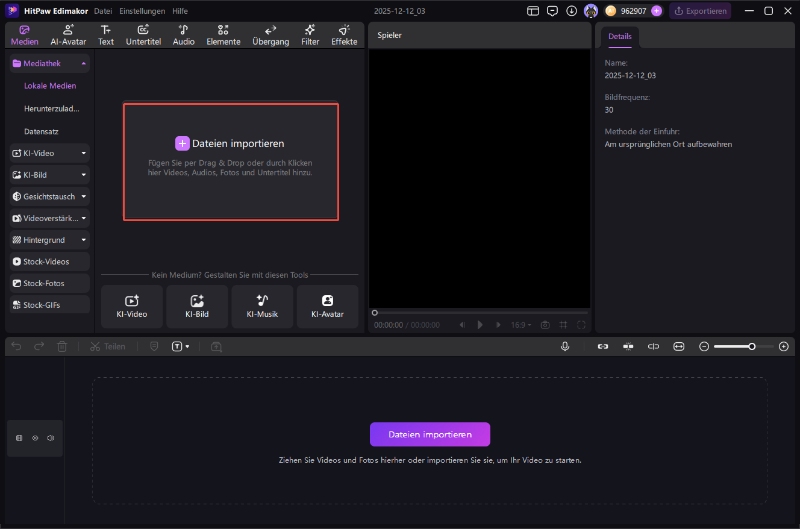800x529 pixels.
Task: Mute the timeline track audio
Action: pos(51,438)
